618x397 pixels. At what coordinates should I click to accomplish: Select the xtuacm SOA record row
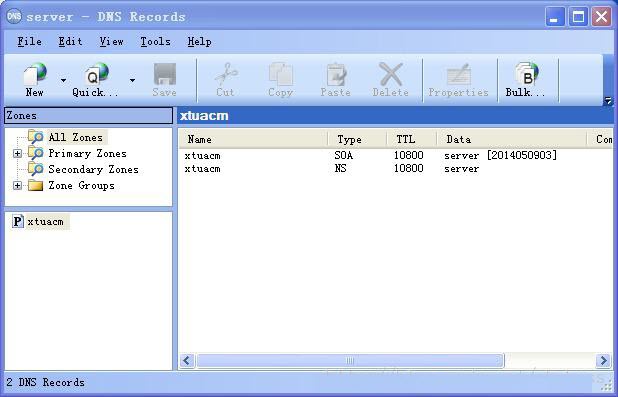[395, 155]
